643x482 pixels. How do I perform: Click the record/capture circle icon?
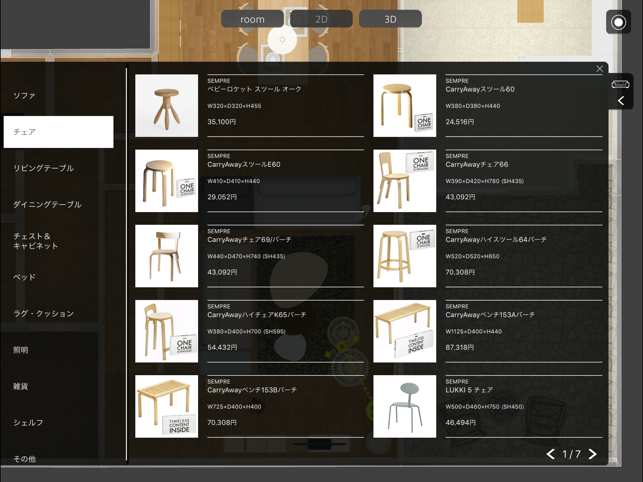618,22
